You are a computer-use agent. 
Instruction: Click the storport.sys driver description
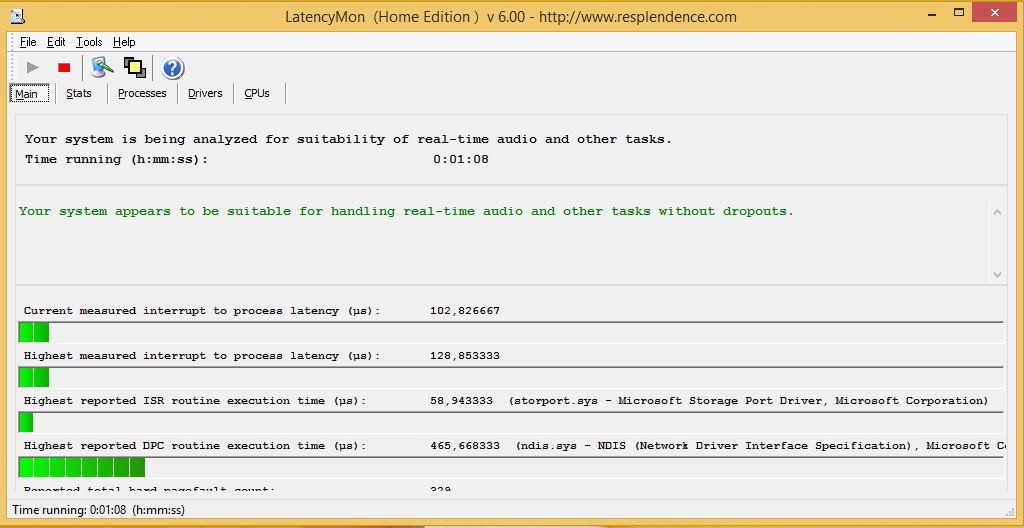748,401
